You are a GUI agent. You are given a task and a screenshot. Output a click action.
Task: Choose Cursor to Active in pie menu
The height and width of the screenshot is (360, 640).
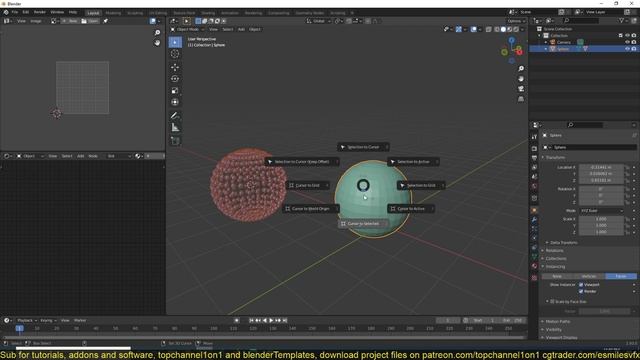pos(411,209)
